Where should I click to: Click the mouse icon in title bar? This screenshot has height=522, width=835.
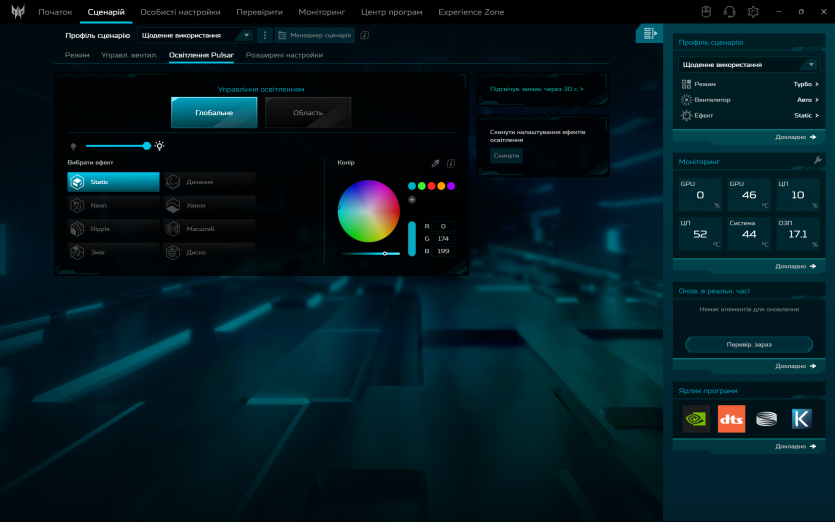coord(705,12)
